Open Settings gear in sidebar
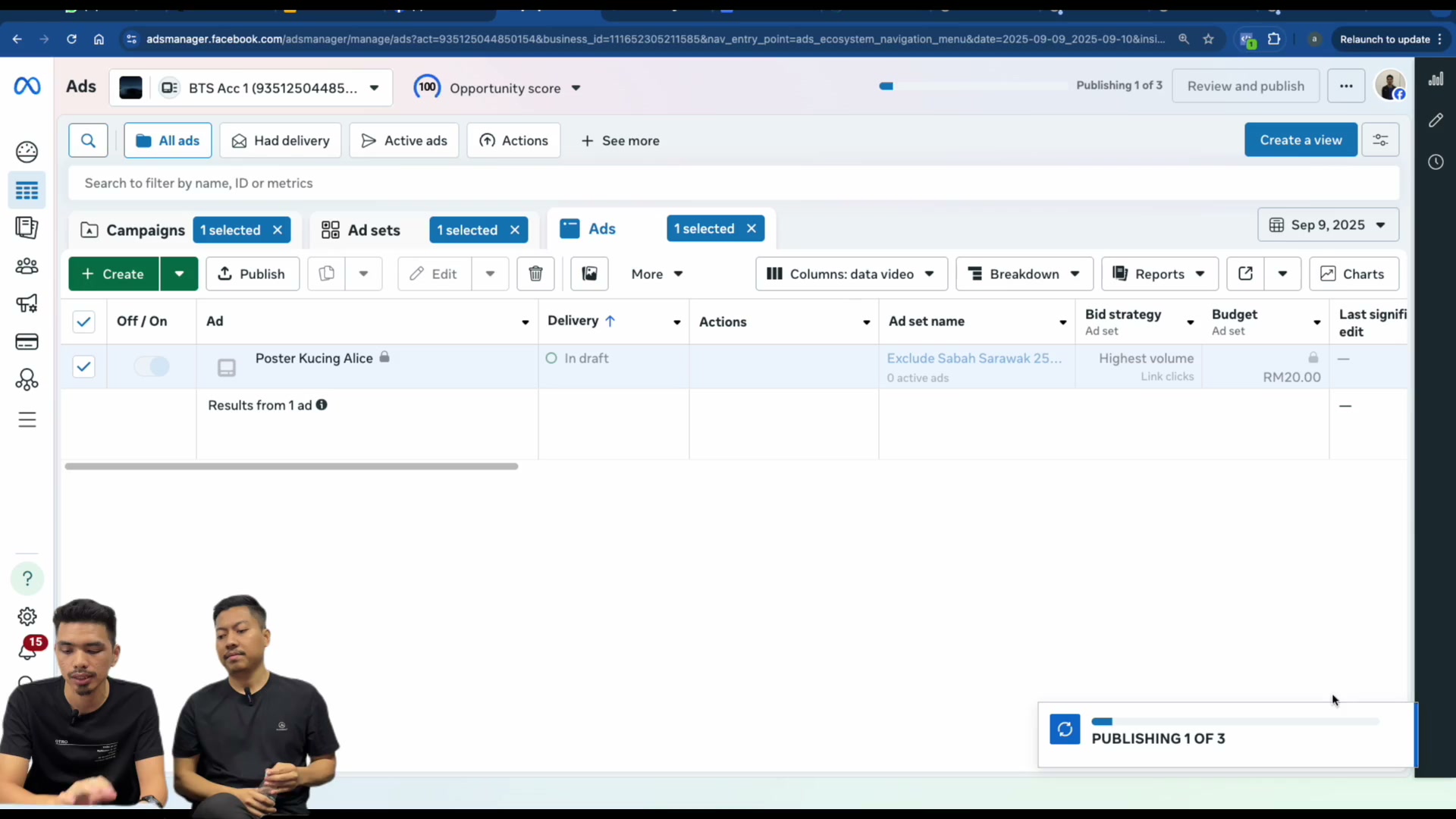The height and width of the screenshot is (819, 1456). (x=27, y=617)
